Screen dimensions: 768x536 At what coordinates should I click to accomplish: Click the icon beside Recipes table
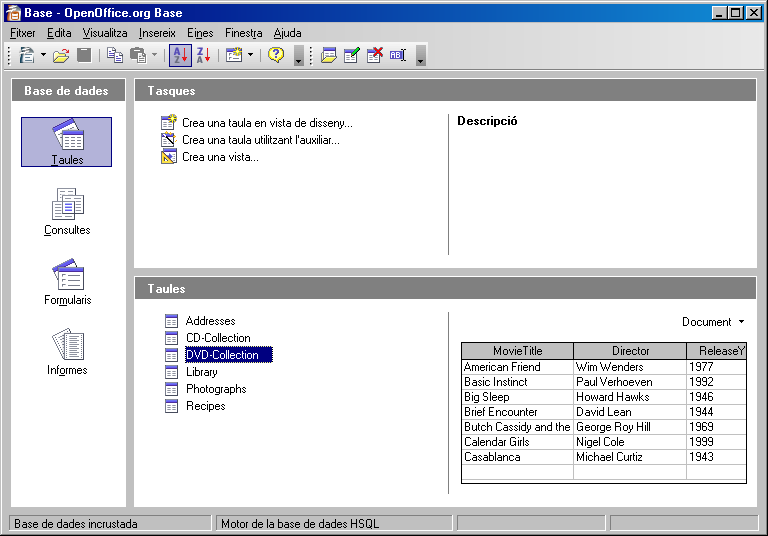click(171, 407)
